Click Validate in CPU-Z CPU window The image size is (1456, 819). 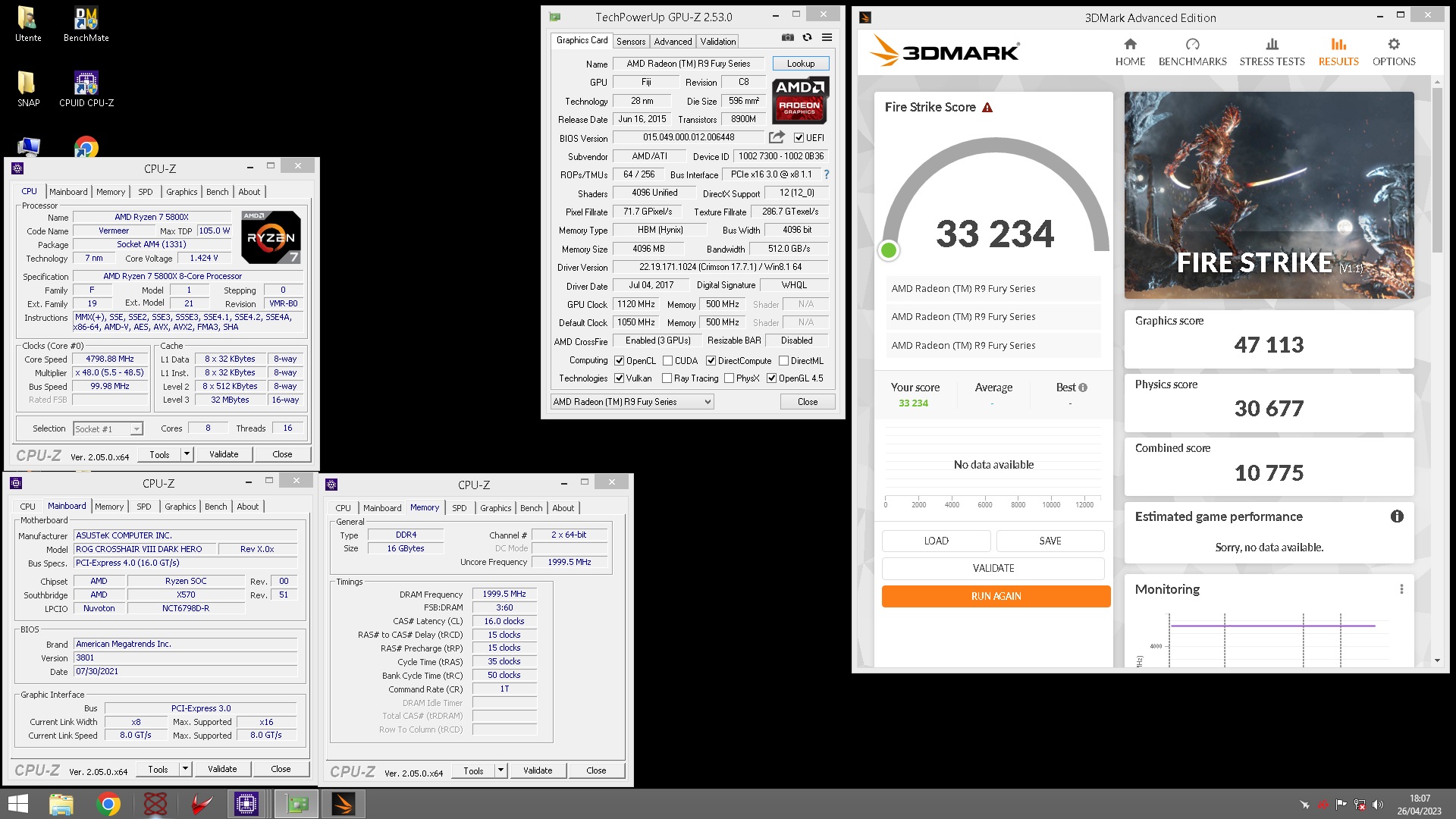click(224, 454)
